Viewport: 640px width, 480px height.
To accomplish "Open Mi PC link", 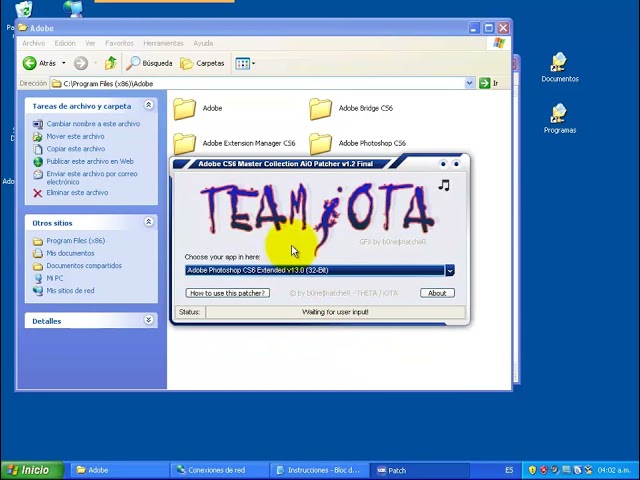I will coord(55,278).
